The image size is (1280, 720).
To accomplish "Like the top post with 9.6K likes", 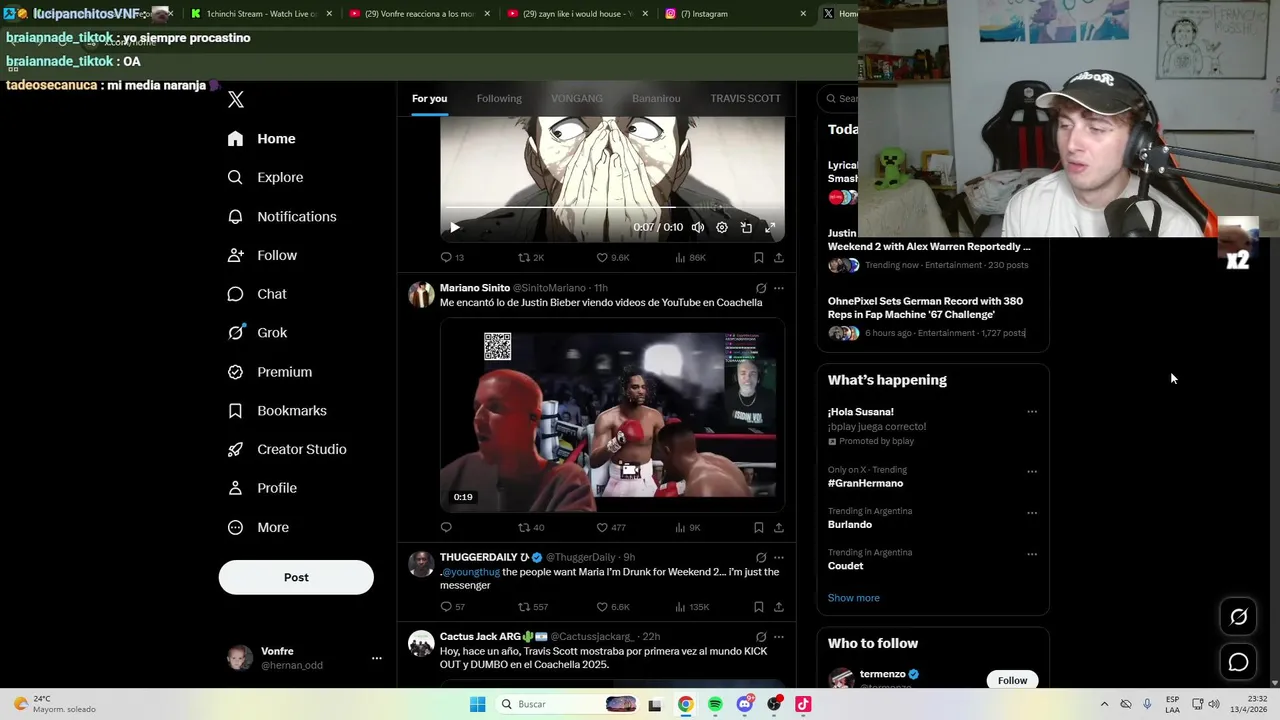I will point(612,257).
